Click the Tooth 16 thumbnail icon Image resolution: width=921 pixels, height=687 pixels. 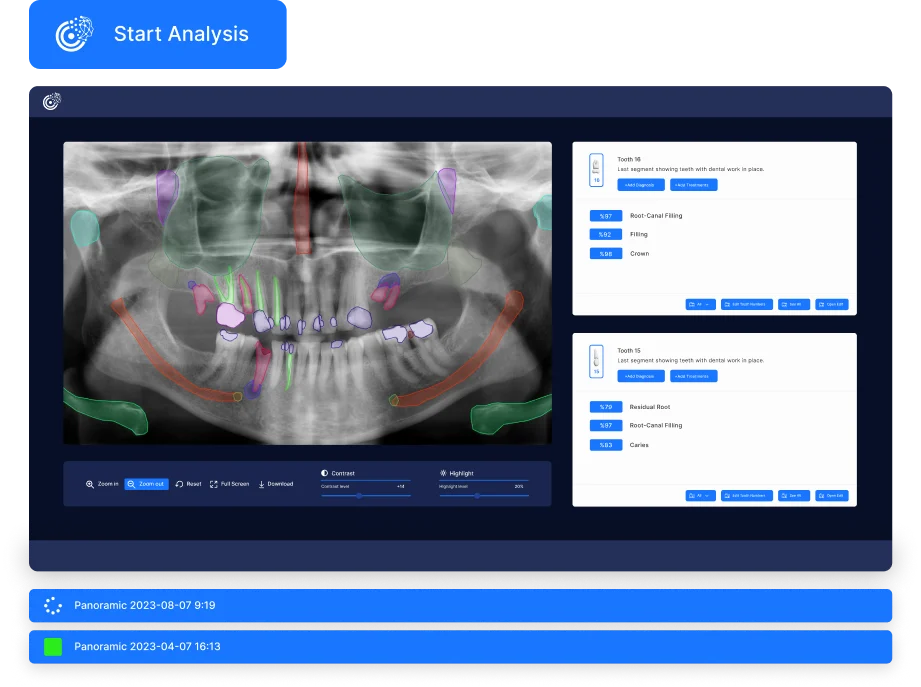tap(596, 170)
